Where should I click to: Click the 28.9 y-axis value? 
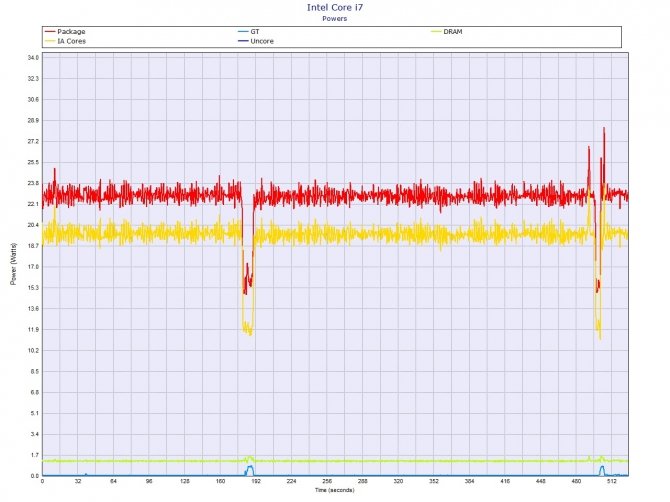[x=33, y=120]
